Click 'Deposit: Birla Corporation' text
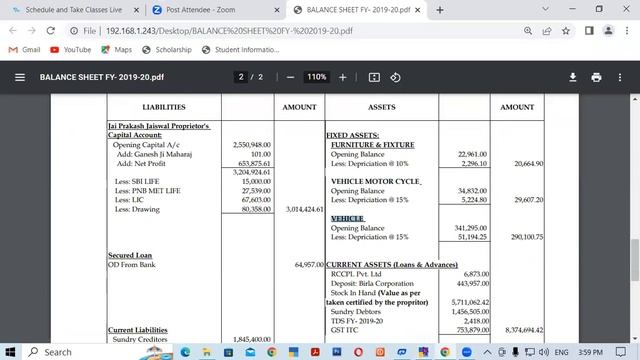The height and width of the screenshot is (360, 640). pos(372,283)
